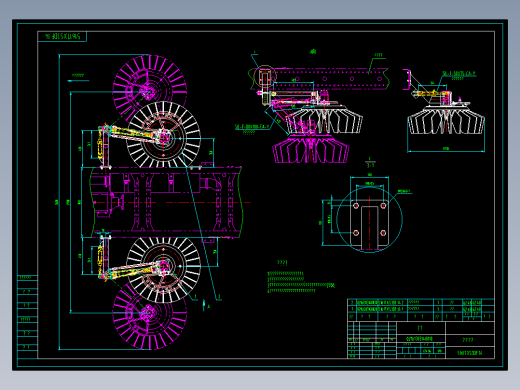Click the section label above the circular detail view
The height and width of the screenshot is (390, 520).
[370, 163]
